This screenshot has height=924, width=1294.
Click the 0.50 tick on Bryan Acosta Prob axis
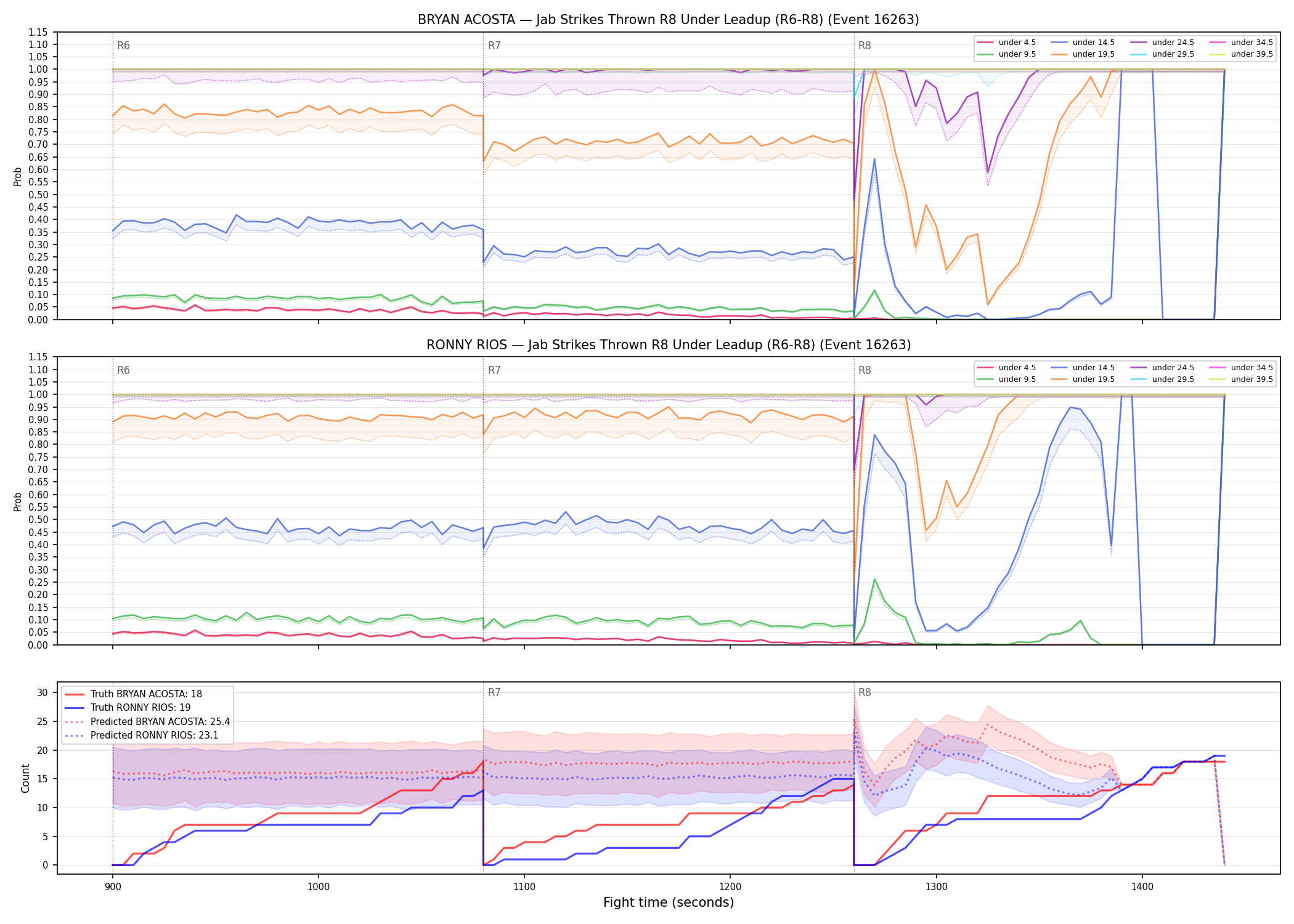click(38, 195)
